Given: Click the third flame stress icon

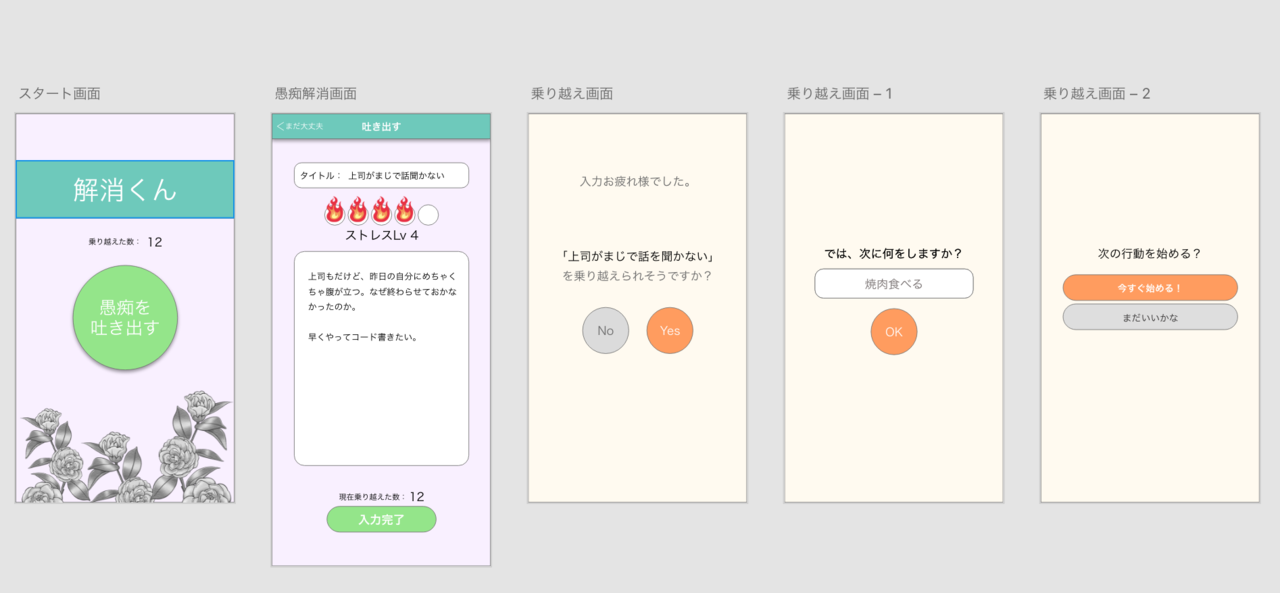Looking at the screenshot, I should (381, 211).
